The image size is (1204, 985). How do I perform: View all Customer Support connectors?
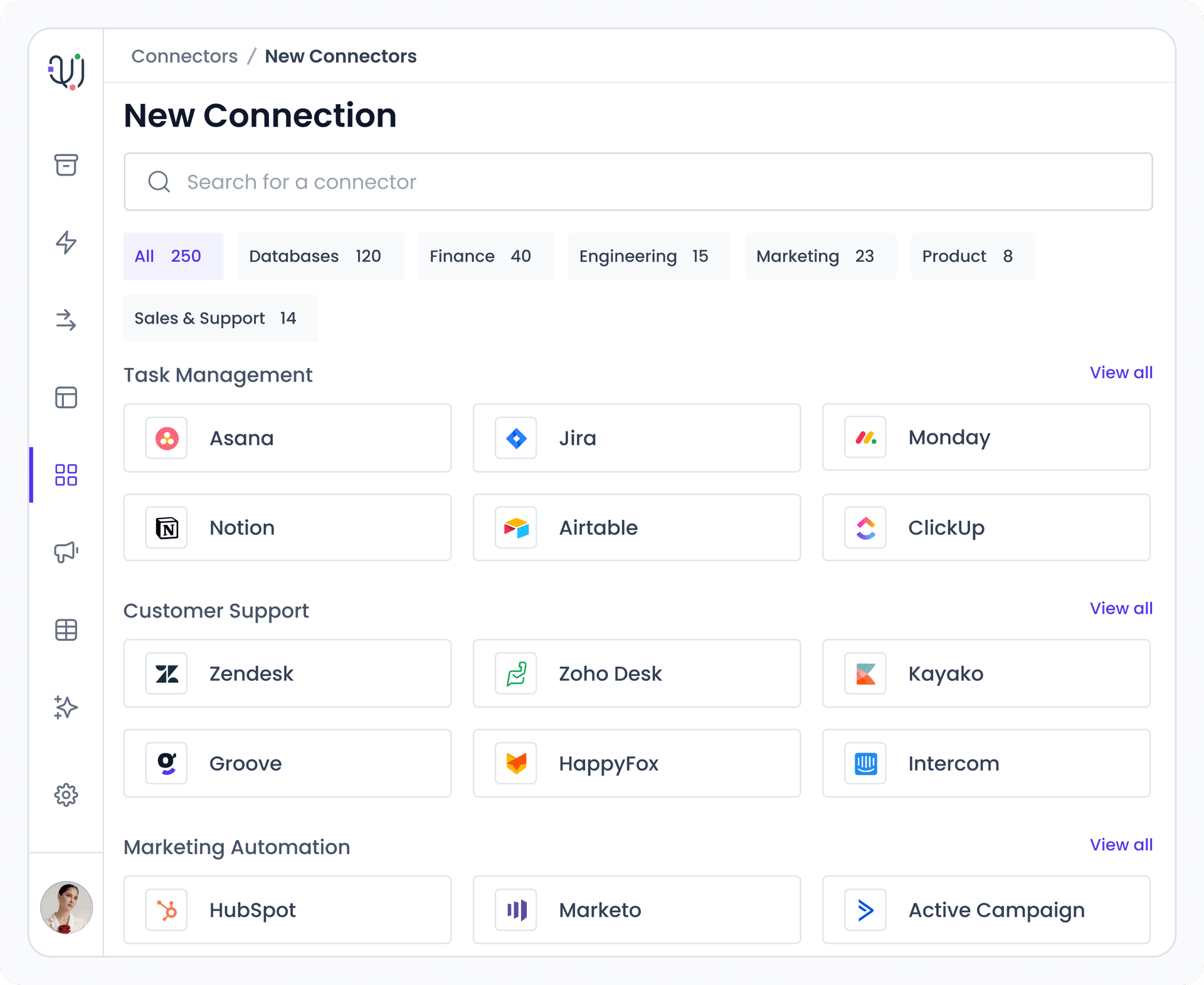coord(1121,608)
